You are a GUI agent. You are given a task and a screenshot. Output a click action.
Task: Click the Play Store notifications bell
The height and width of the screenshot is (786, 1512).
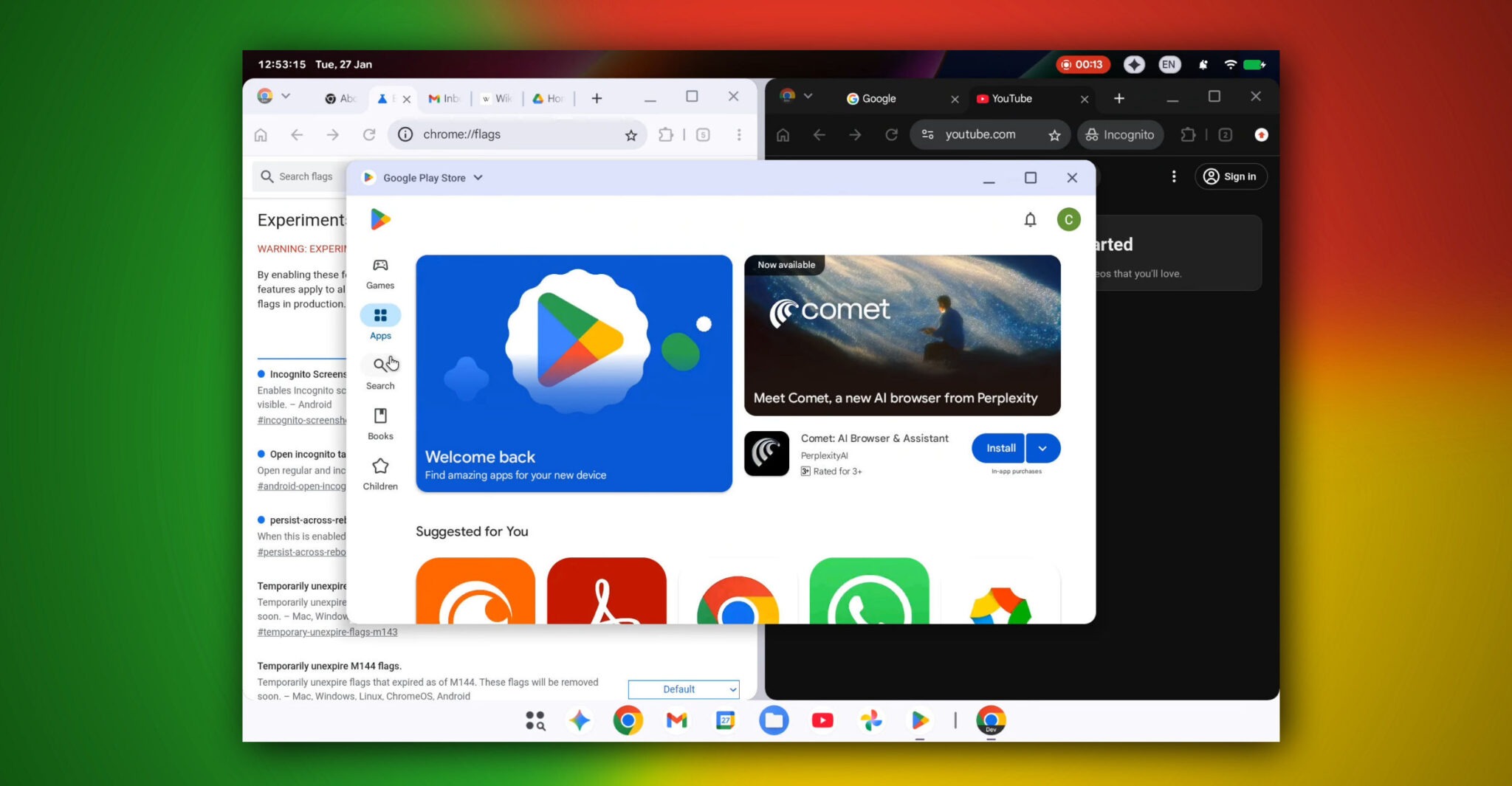(1030, 220)
